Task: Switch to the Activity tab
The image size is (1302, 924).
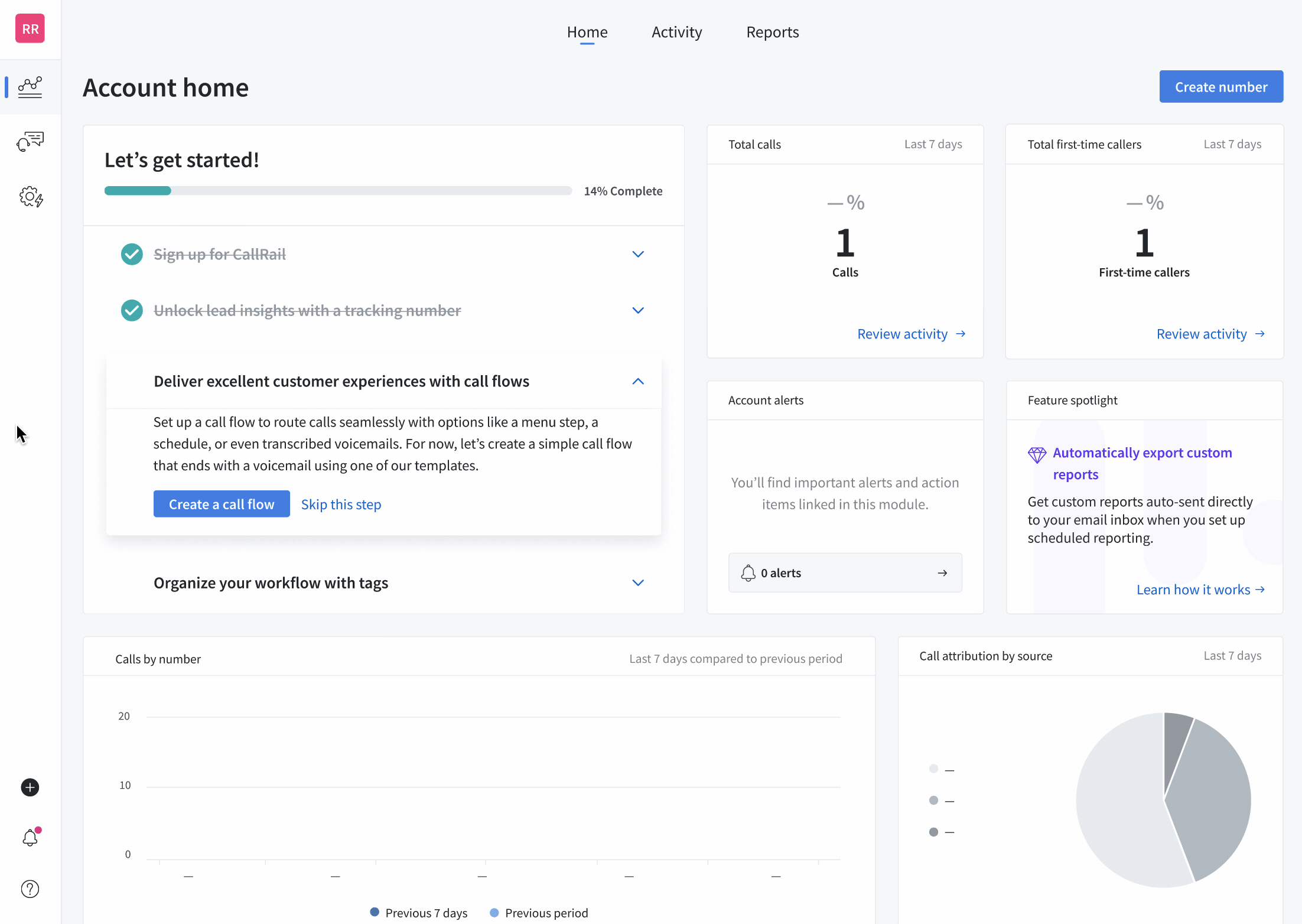Action: [x=676, y=32]
